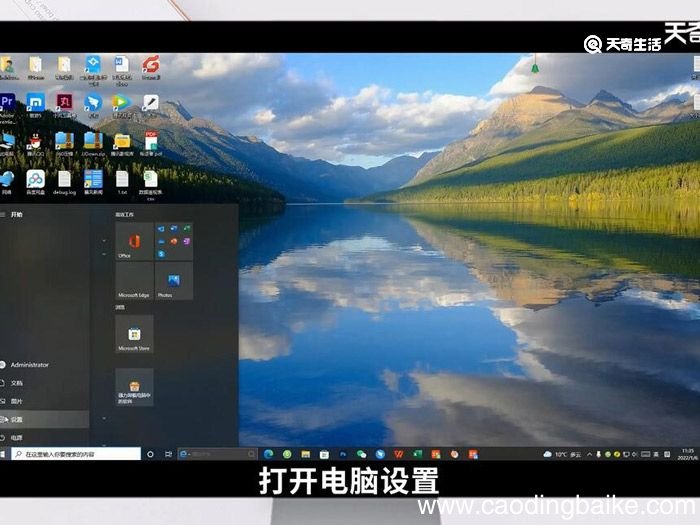The image size is (700, 525).
Task: Toggle the 开始 hamburger menu button
Action: pos(3,214)
